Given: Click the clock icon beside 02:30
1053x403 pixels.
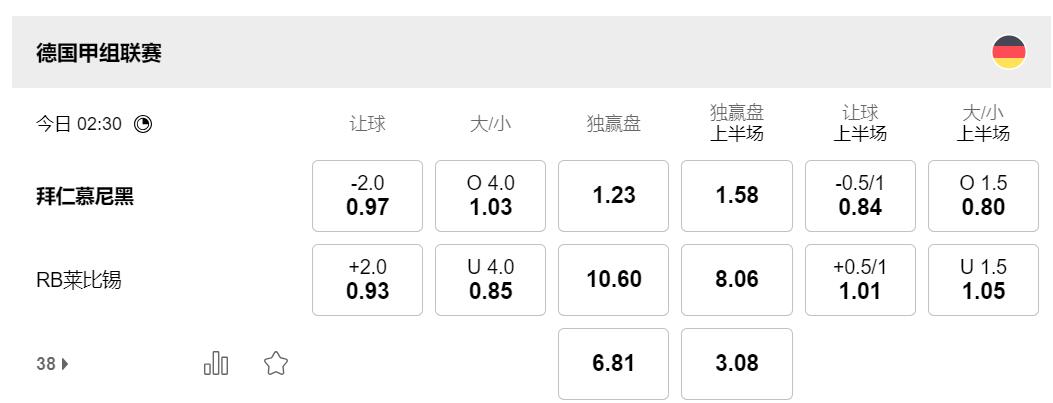Looking at the screenshot, I should click(143, 124).
